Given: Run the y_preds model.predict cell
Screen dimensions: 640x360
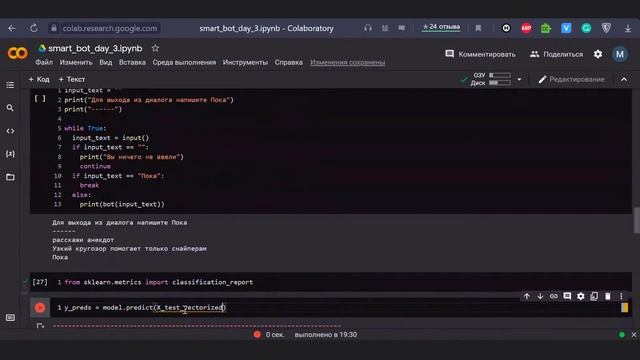Looking at the screenshot, I should pos(40,307).
